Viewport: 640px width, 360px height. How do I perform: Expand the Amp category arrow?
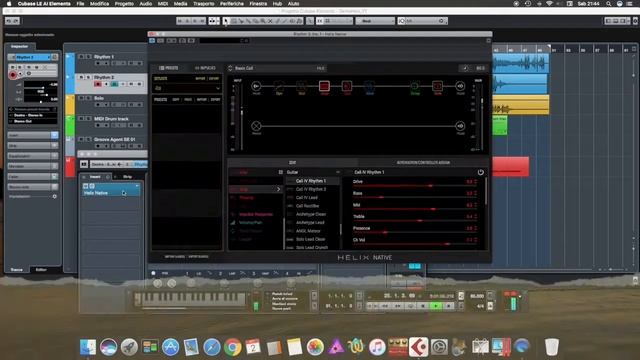[278, 189]
